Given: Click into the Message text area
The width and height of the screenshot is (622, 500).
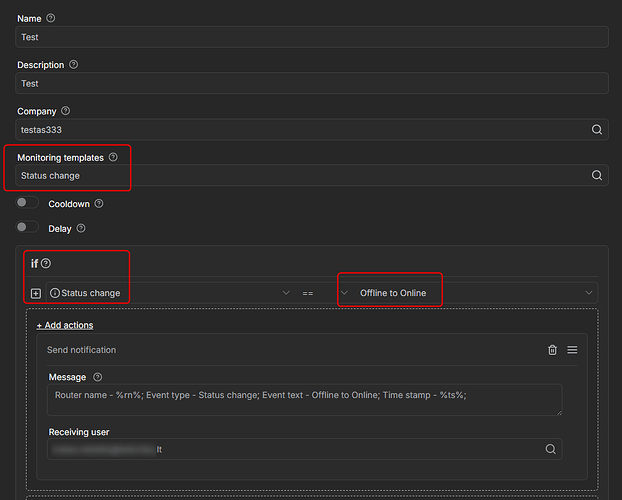Looking at the screenshot, I should point(305,400).
